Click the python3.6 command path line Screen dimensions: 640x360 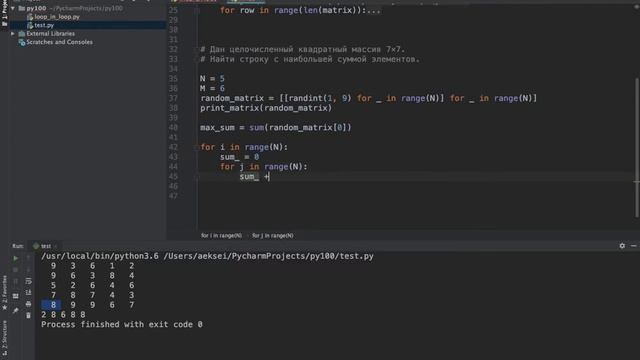click(x=207, y=256)
